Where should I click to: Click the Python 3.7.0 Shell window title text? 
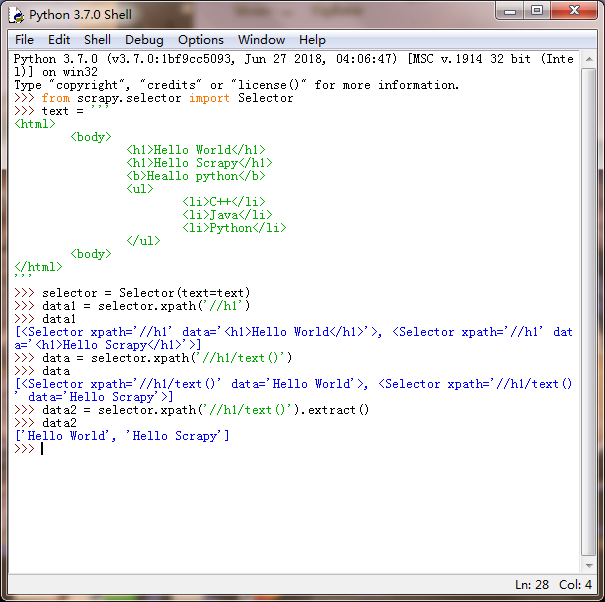point(80,15)
